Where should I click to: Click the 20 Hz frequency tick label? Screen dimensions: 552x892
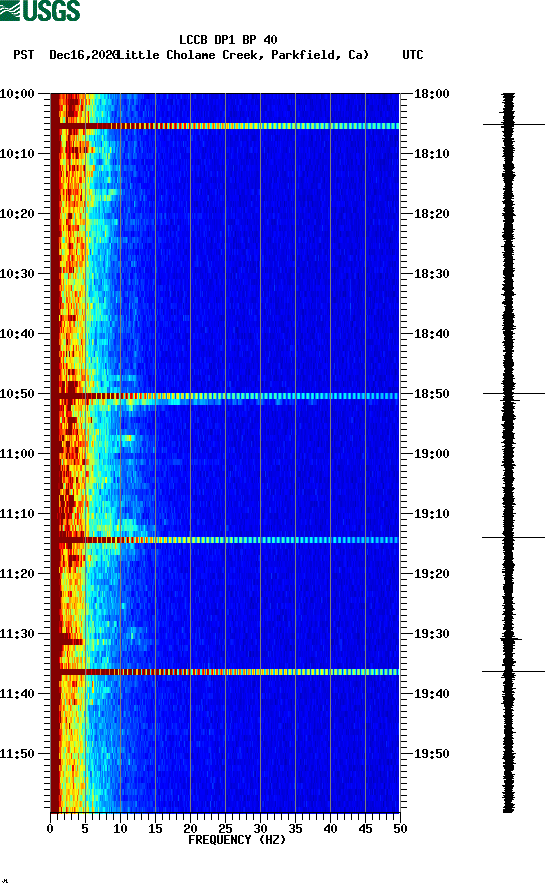tap(190, 829)
